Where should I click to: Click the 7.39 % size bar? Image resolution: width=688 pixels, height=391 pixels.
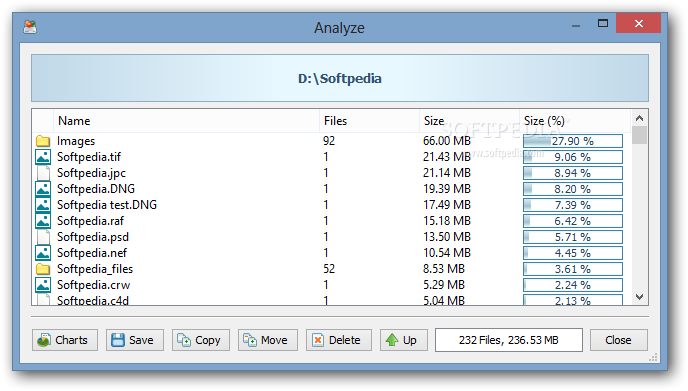click(x=573, y=205)
